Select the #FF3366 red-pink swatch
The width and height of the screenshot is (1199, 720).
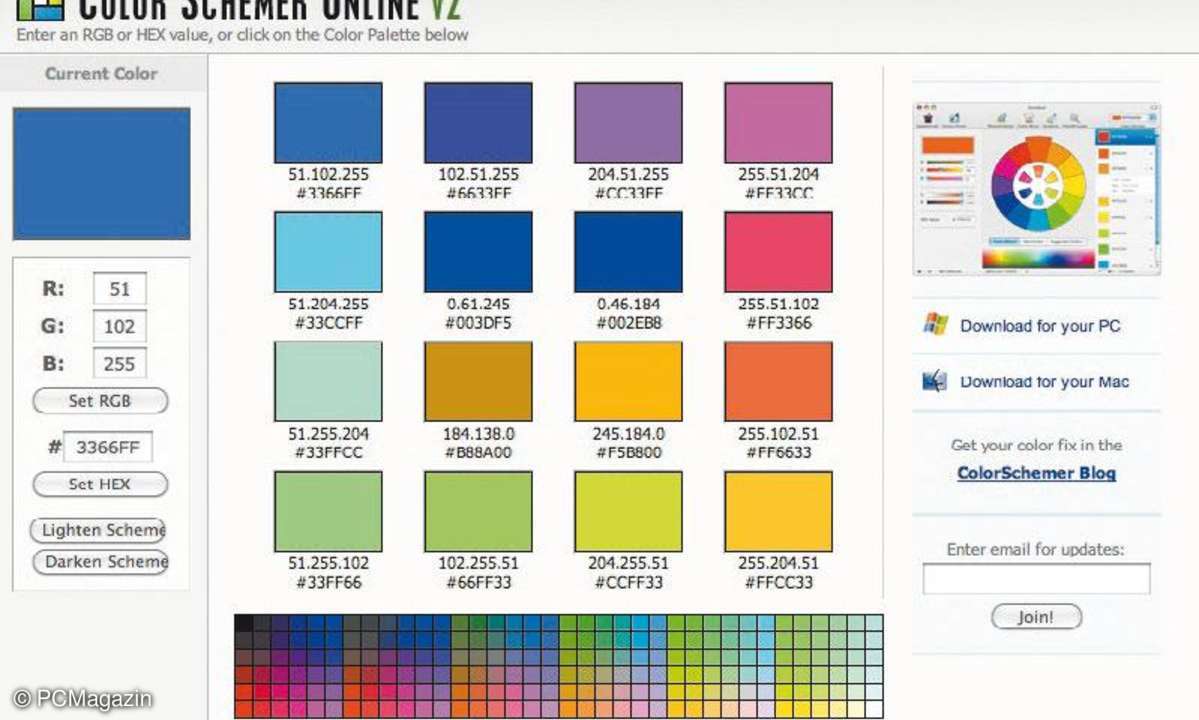point(778,251)
